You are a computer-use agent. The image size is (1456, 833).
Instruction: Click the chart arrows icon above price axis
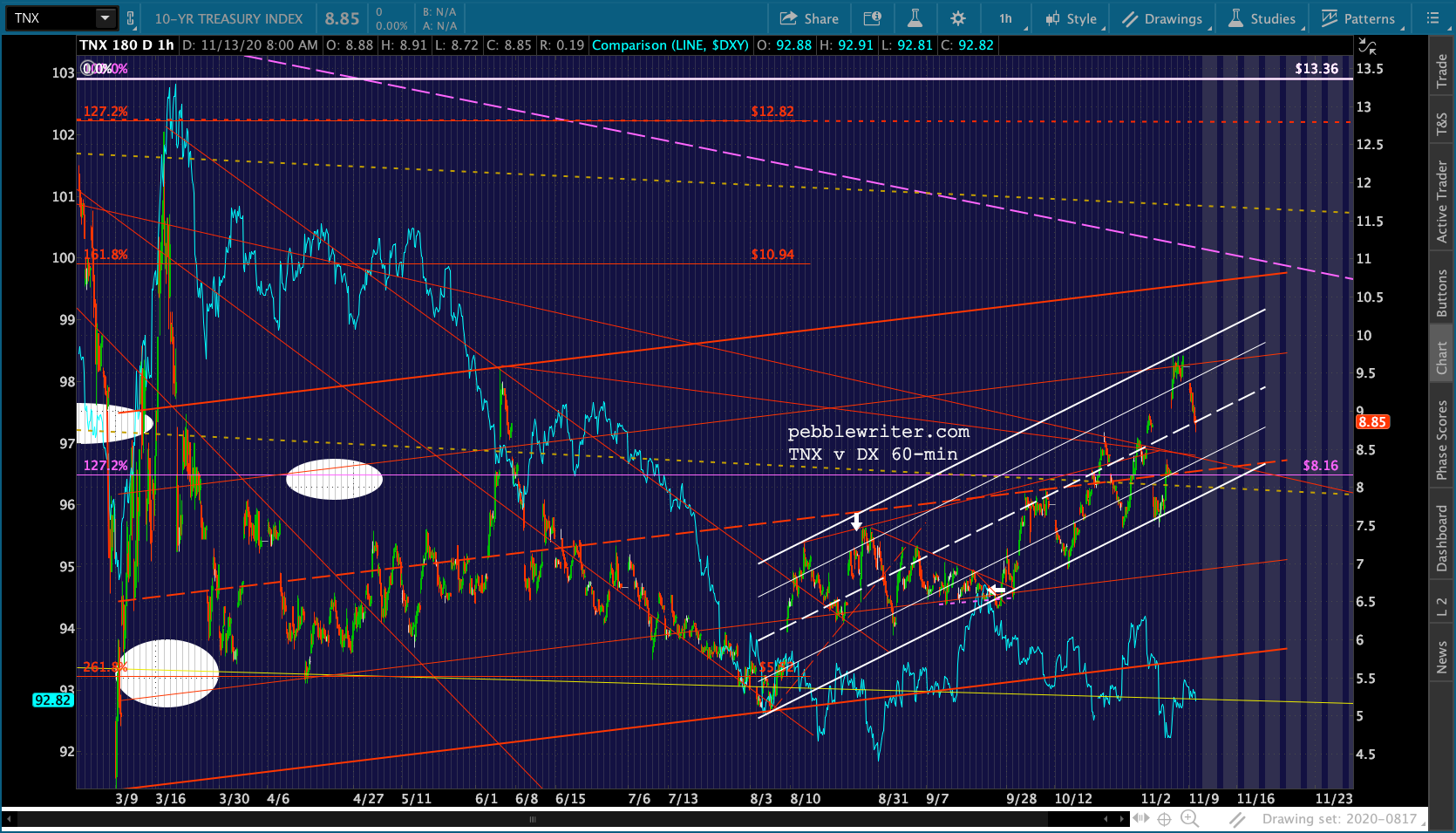[1368, 46]
